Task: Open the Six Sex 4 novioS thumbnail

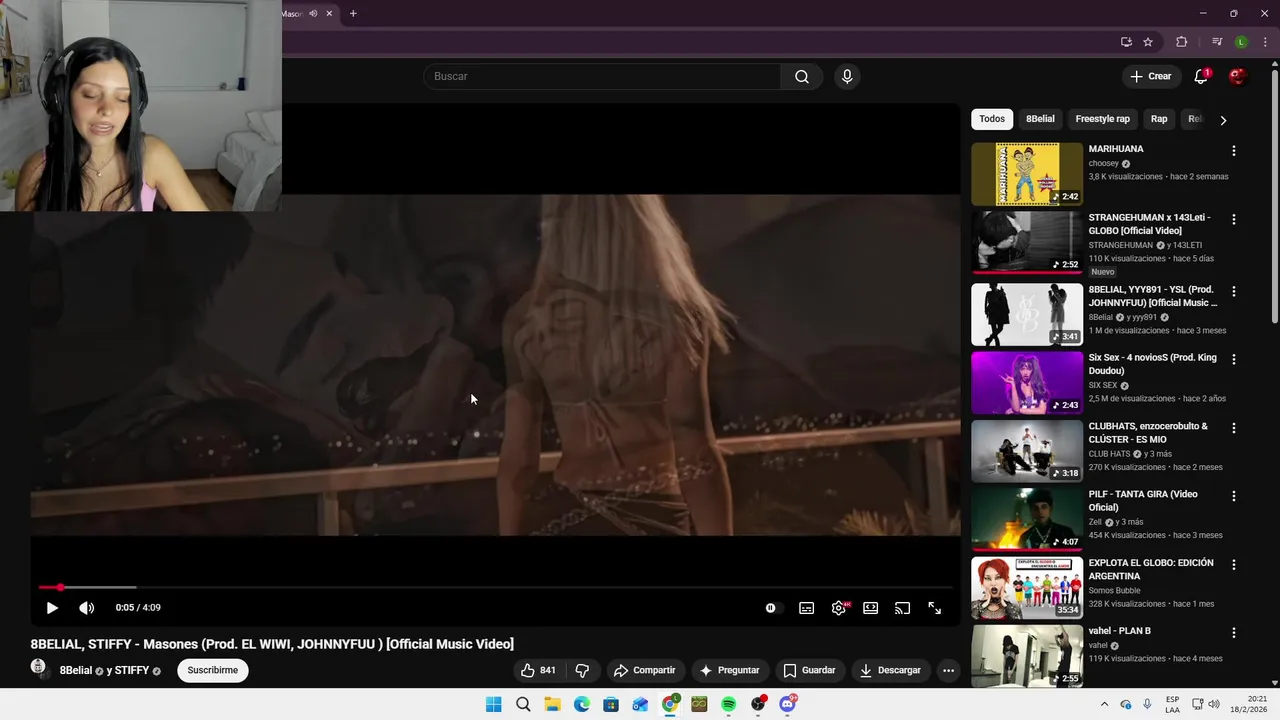Action: [x=1027, y=382]
